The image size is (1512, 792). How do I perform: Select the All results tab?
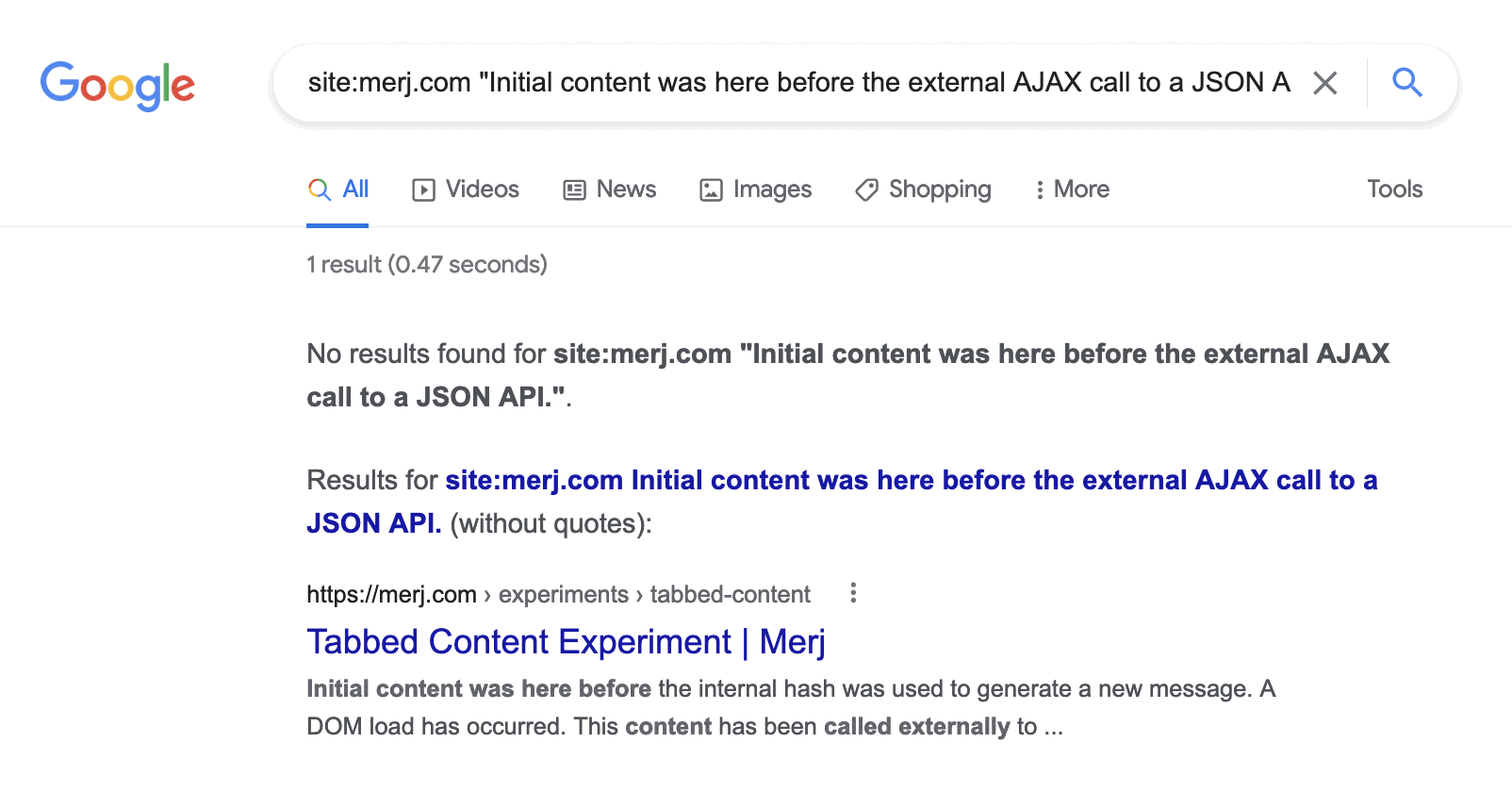[355, 190]
